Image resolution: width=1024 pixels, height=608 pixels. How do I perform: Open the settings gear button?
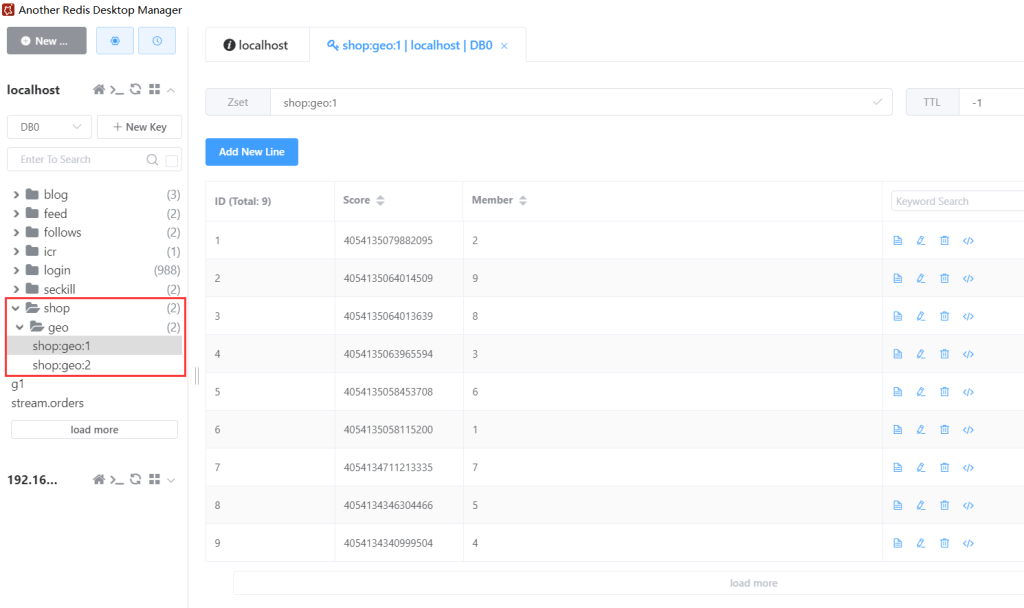[115, 41]
